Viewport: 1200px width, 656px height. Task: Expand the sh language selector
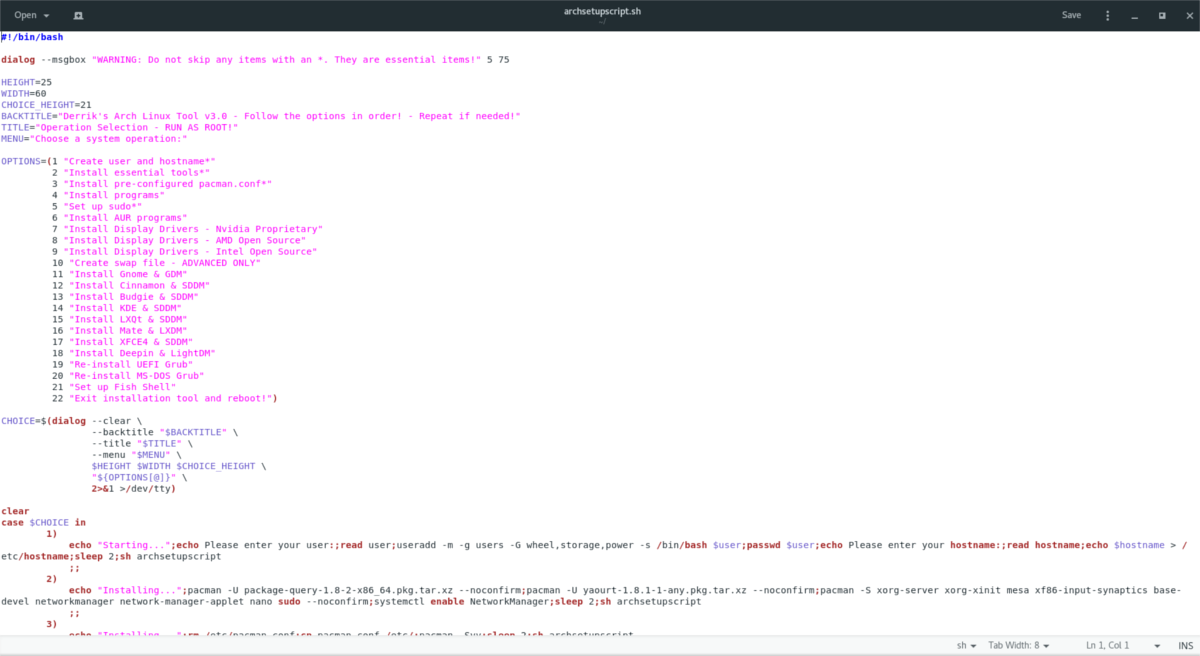pos(964,646)
